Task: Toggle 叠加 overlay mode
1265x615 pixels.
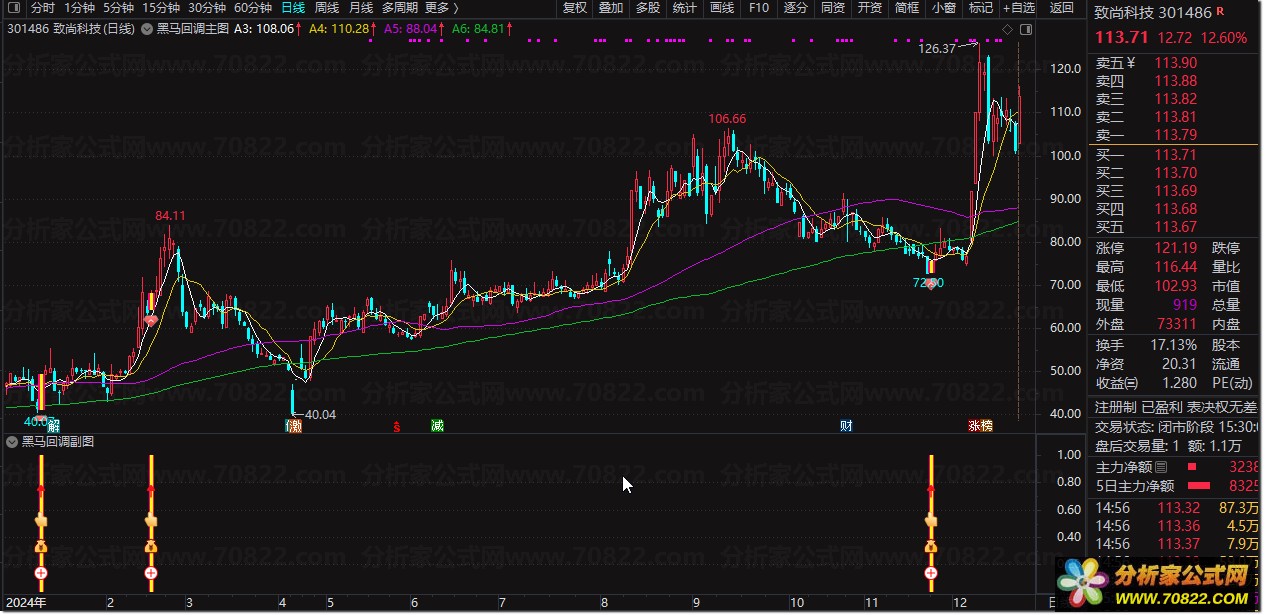Action: coord(611,8)
